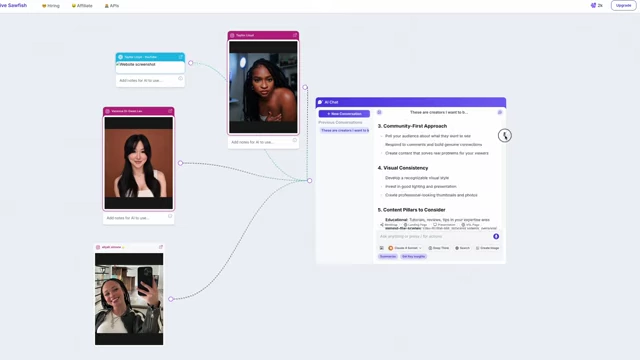This screenshot has width=640, height=360.
Task: Focus the 'Ask anything' chat input field
Action: (433, 236)
